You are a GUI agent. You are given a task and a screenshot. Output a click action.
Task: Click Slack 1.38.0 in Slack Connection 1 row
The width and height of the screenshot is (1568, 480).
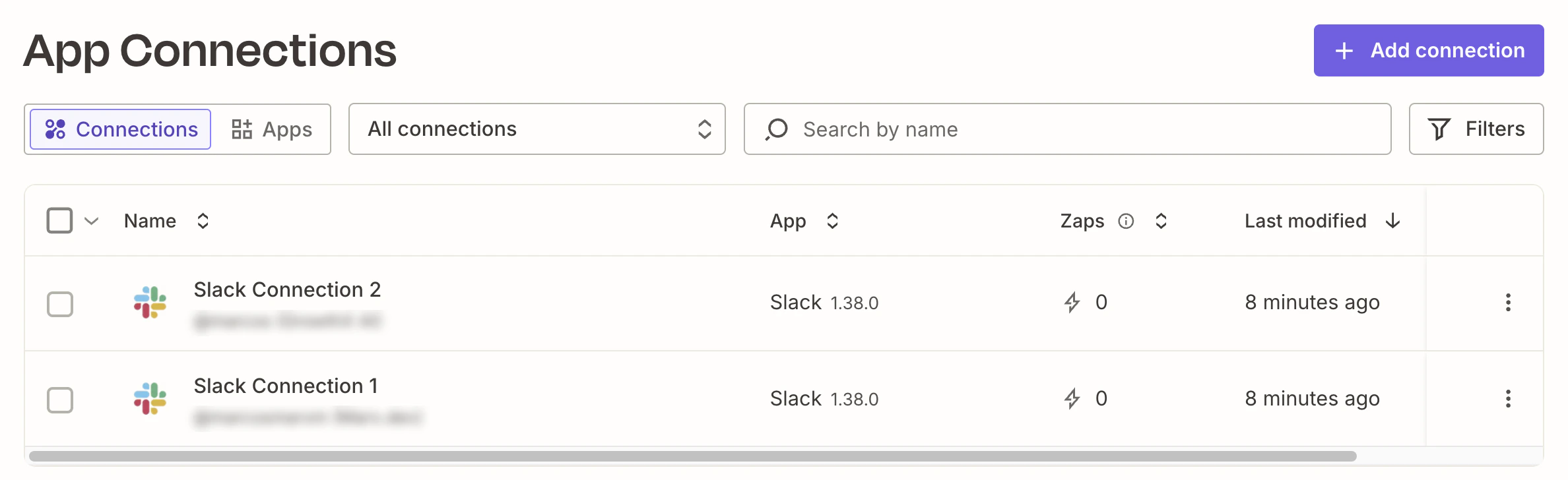[824, 399]
